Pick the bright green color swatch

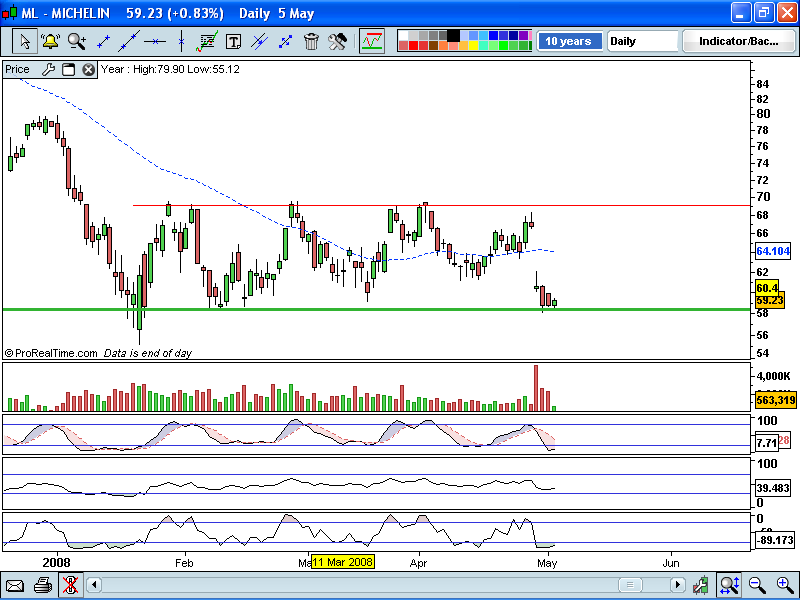(504, 45)
